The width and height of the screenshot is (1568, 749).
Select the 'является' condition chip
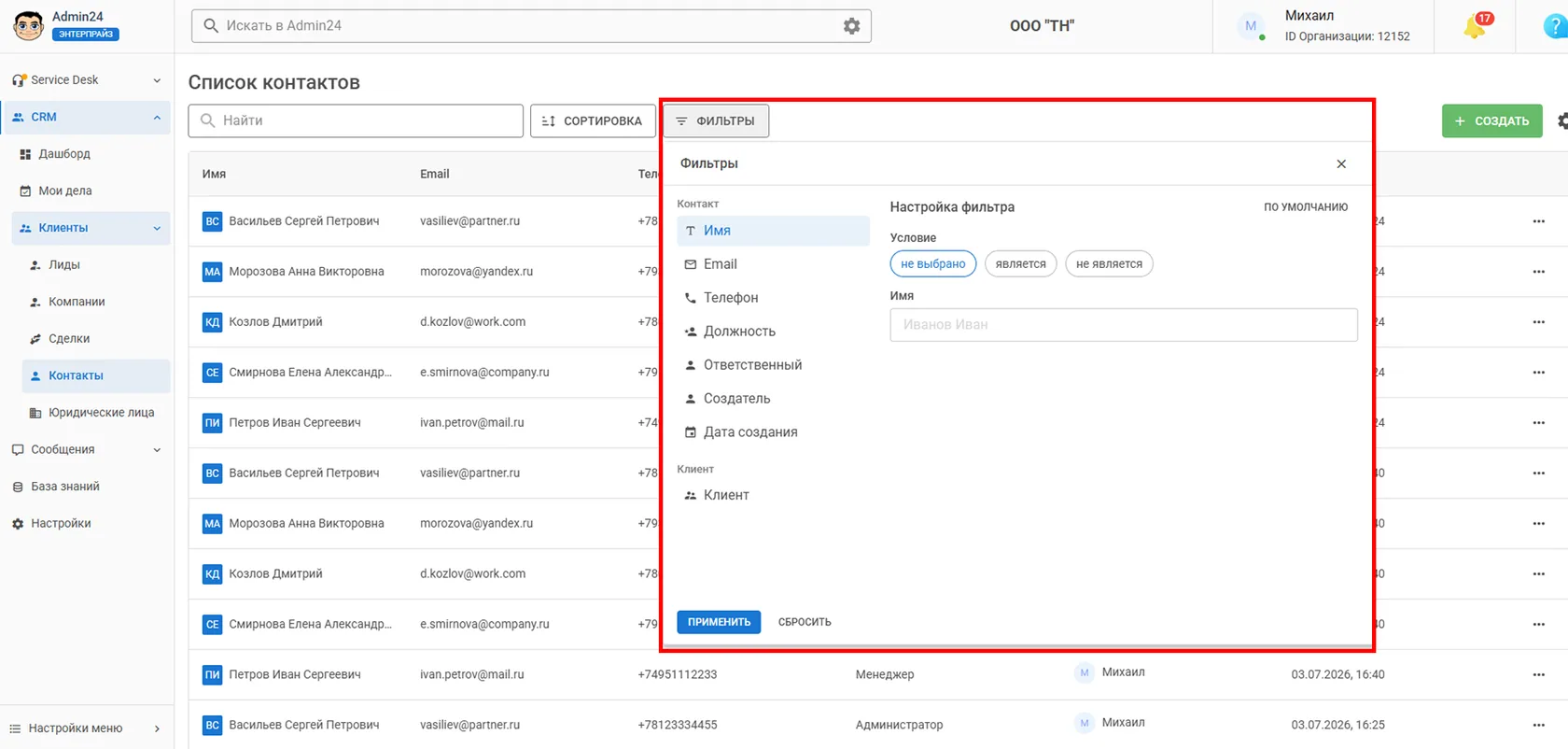(x=1020, y=263)
